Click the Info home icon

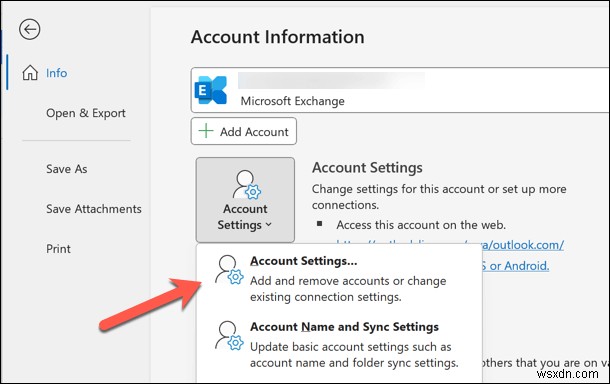tap(30, 73)
